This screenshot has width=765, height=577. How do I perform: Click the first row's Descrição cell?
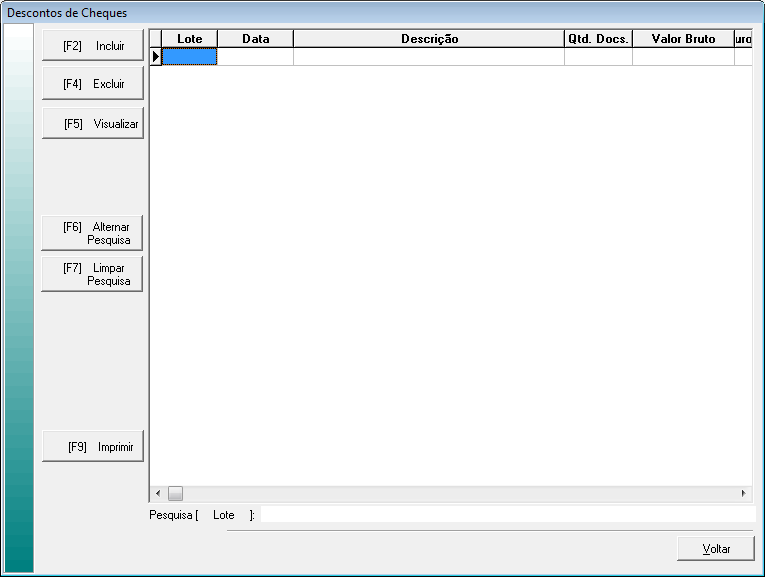pyautogui.click(x=428, y=57)
